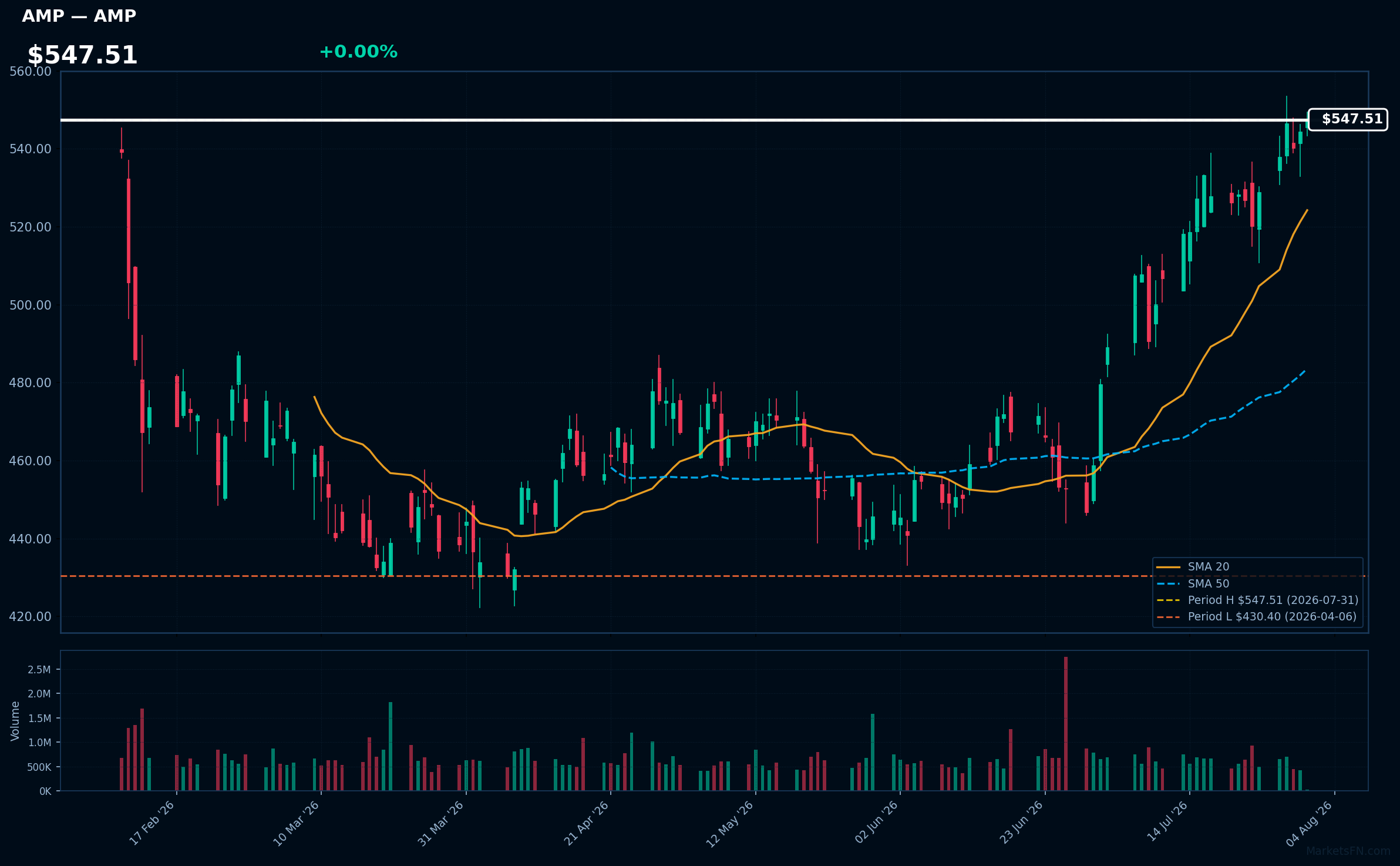The height and width of the screenshot is (866, 1400).
Task: Click the 560.00 price axis label
Action: 31,72
